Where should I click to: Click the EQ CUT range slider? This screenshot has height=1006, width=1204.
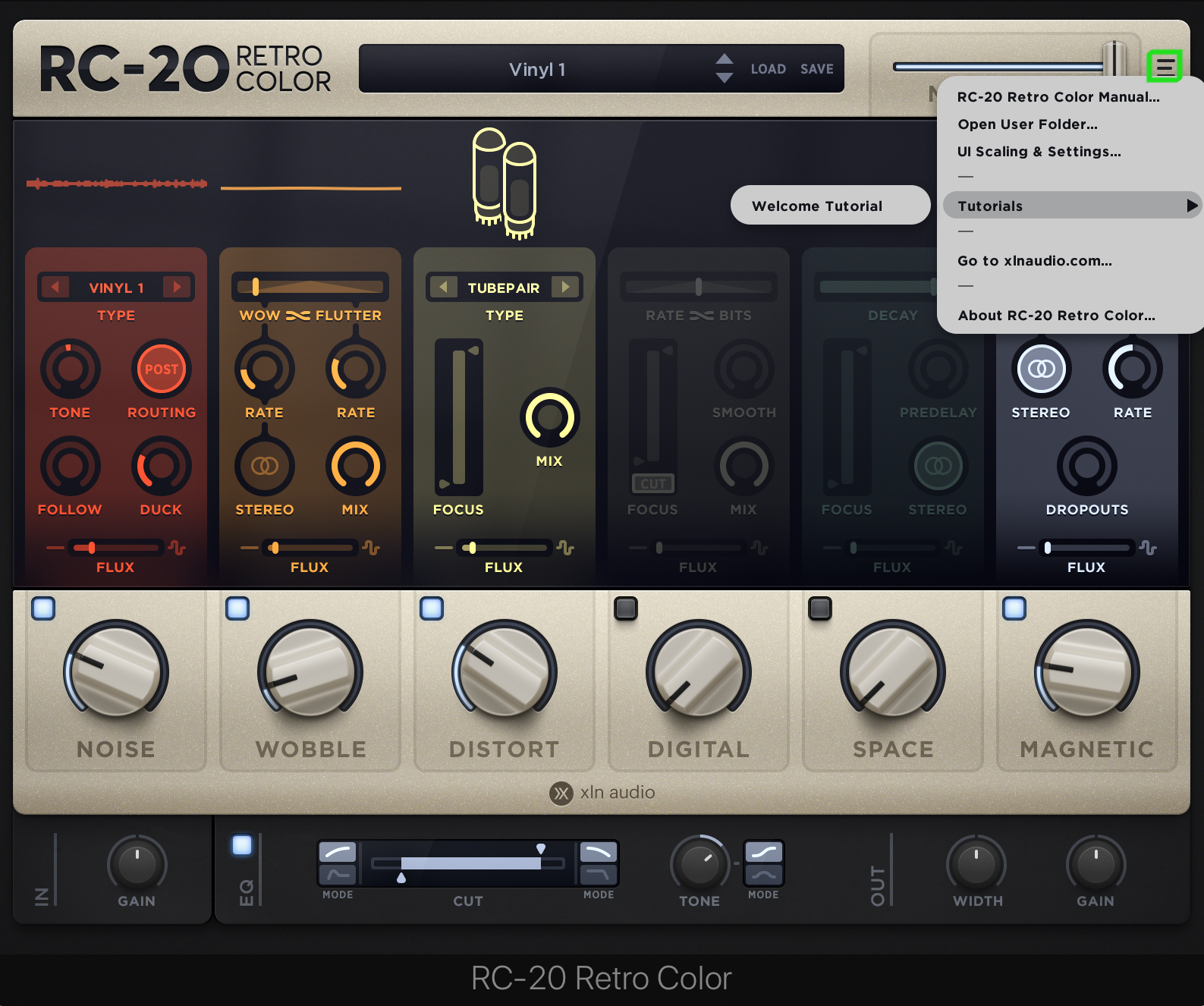468,863
